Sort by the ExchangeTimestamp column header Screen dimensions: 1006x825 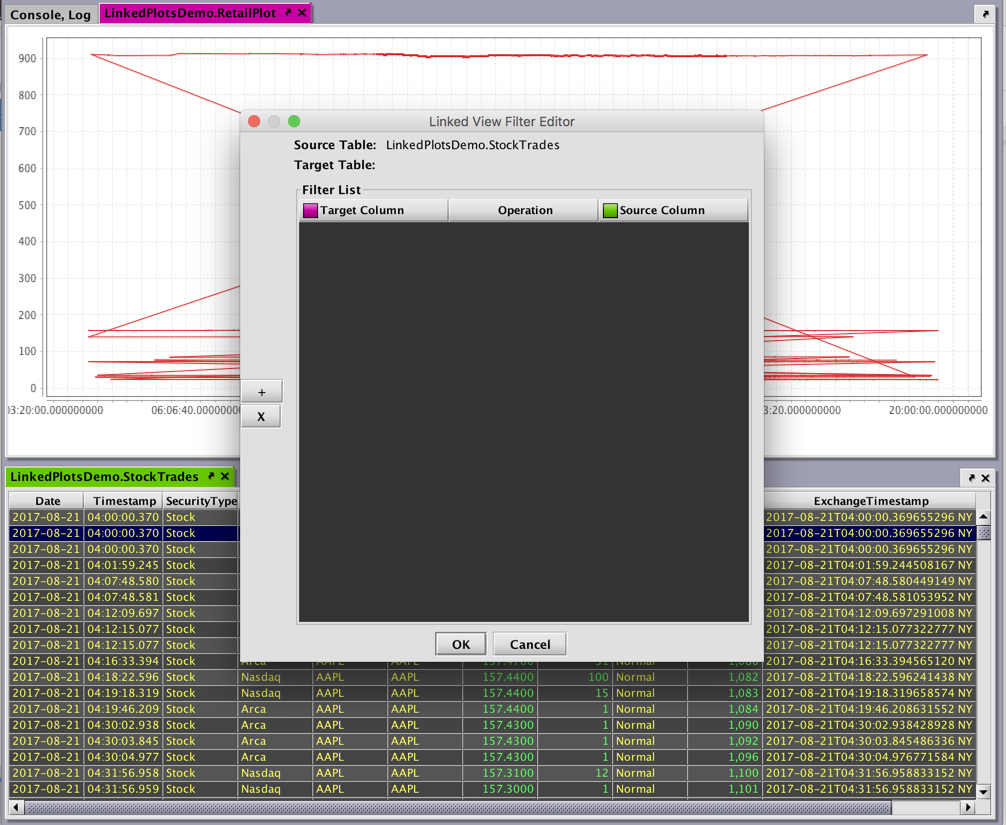870,501
